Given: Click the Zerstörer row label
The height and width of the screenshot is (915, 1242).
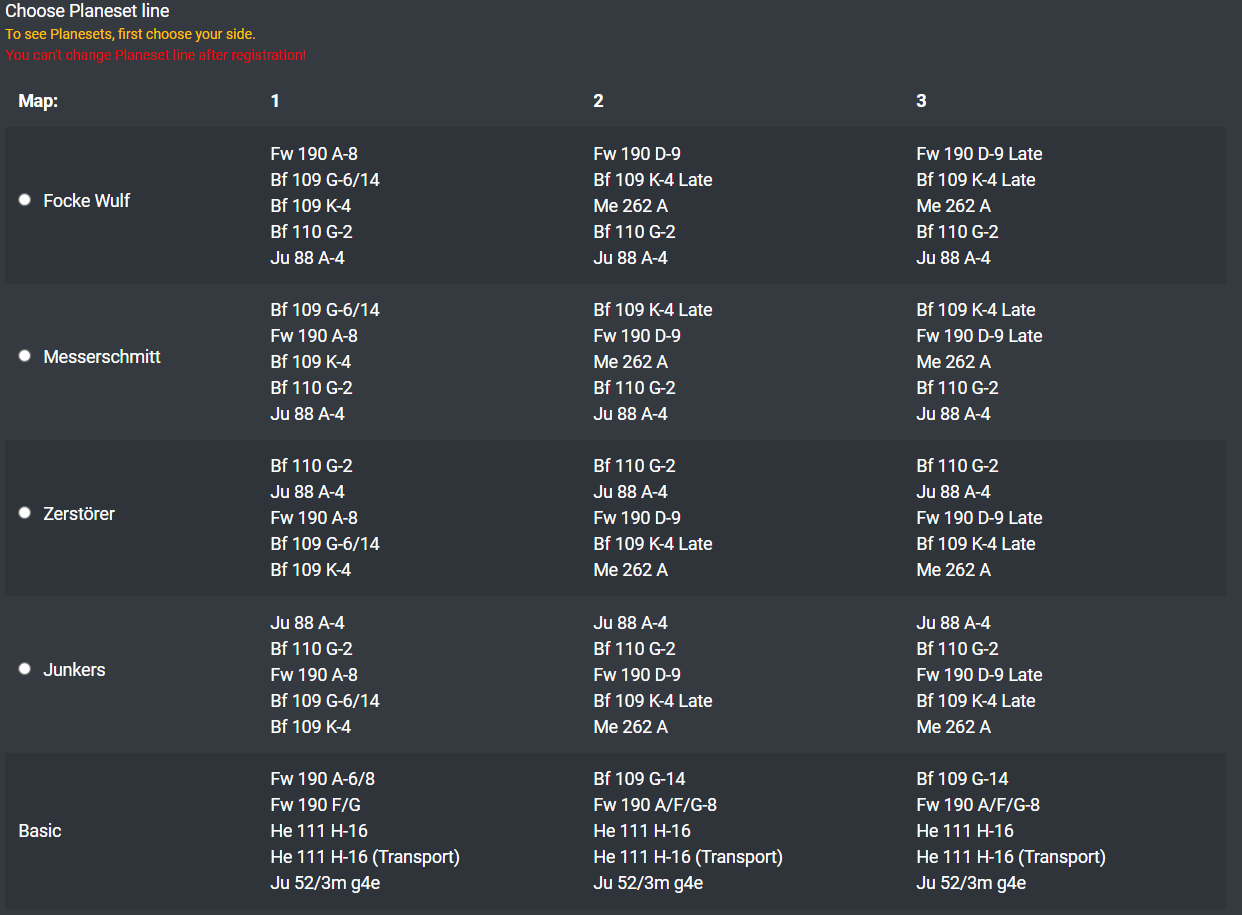Looking at the screenshot, I should (x=79, y=514).
